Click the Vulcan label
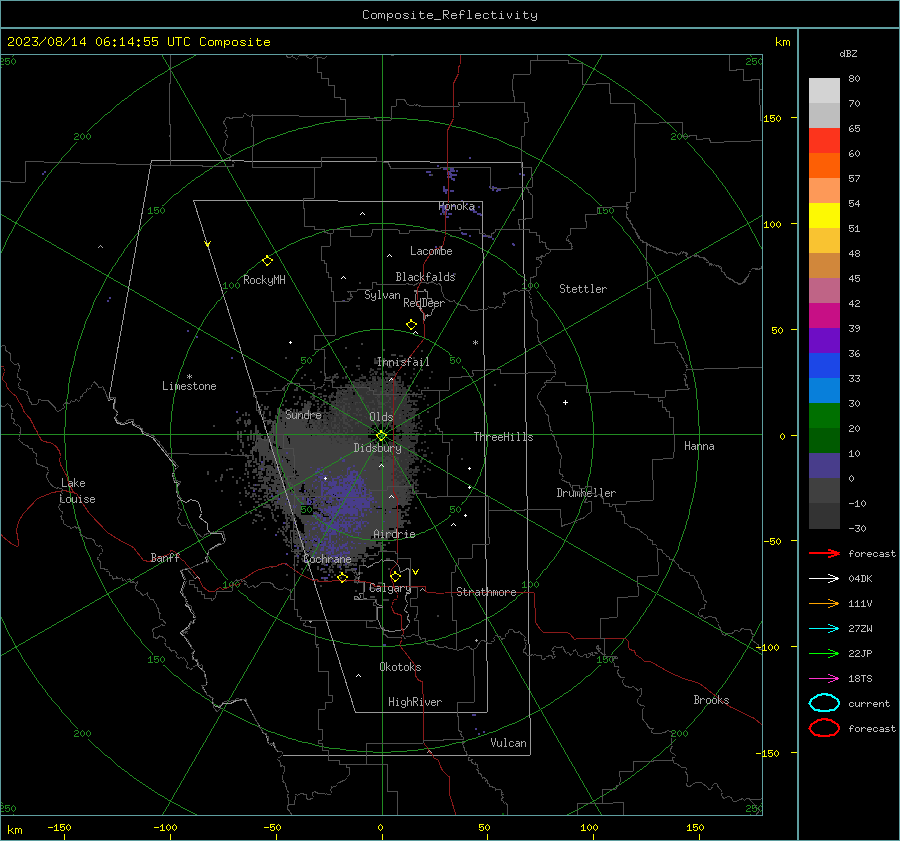 pos(508,743)
